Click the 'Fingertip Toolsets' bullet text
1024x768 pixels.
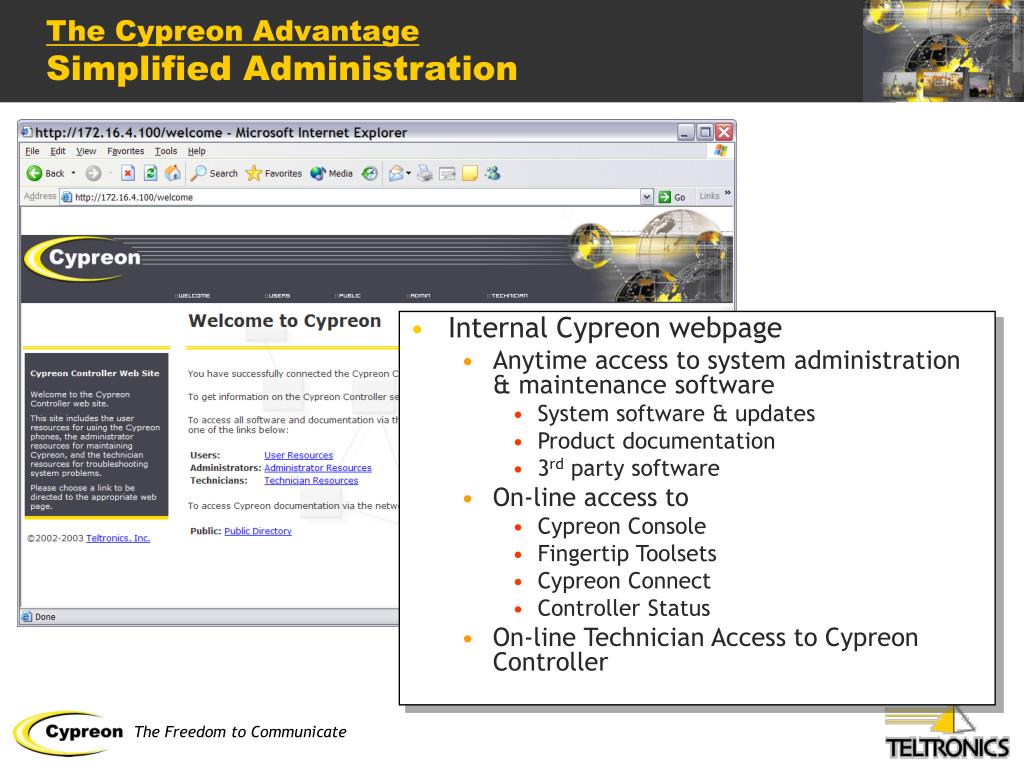click(626, 553)
